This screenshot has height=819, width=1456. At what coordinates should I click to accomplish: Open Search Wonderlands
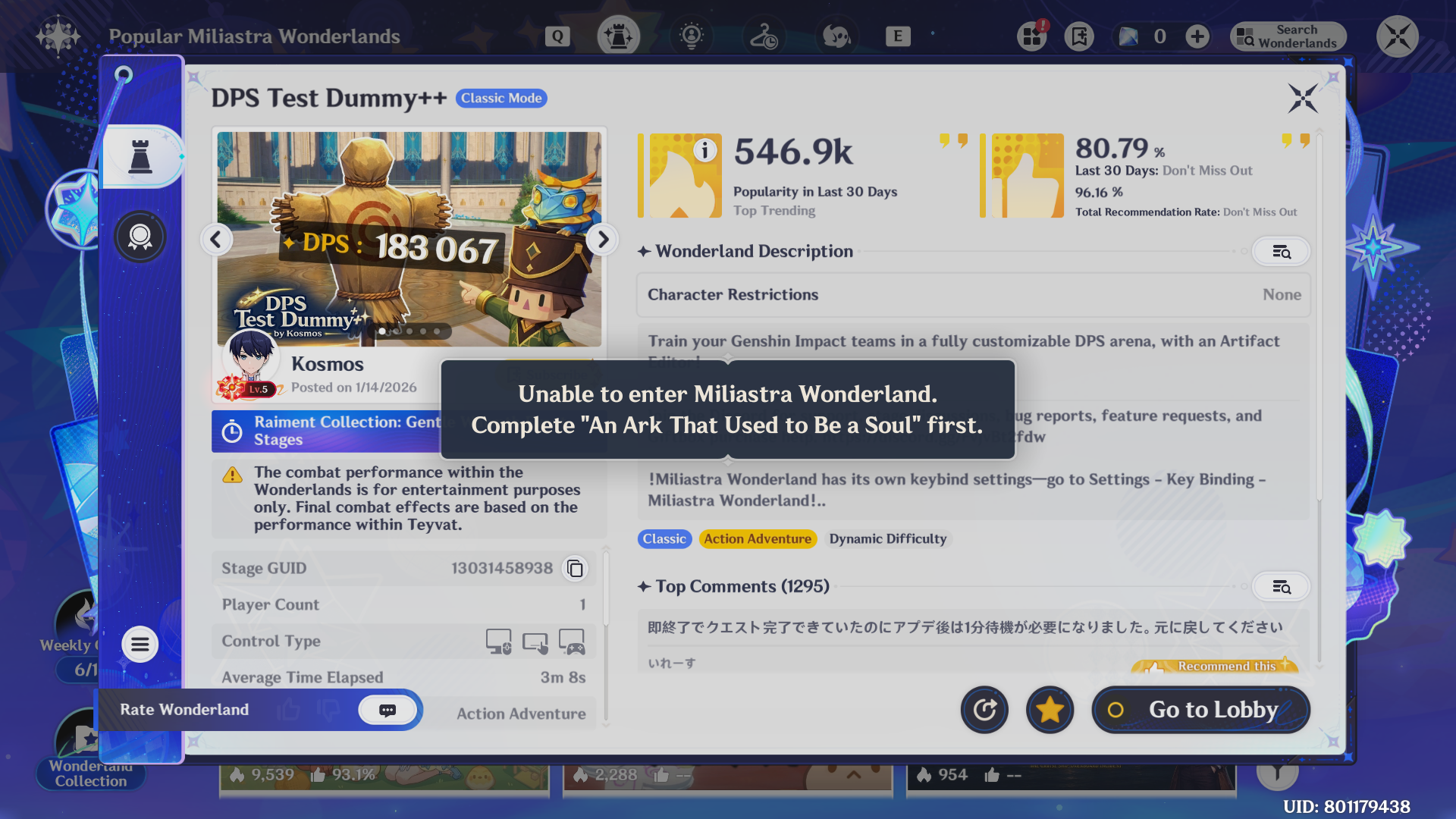pos(1288,36)
